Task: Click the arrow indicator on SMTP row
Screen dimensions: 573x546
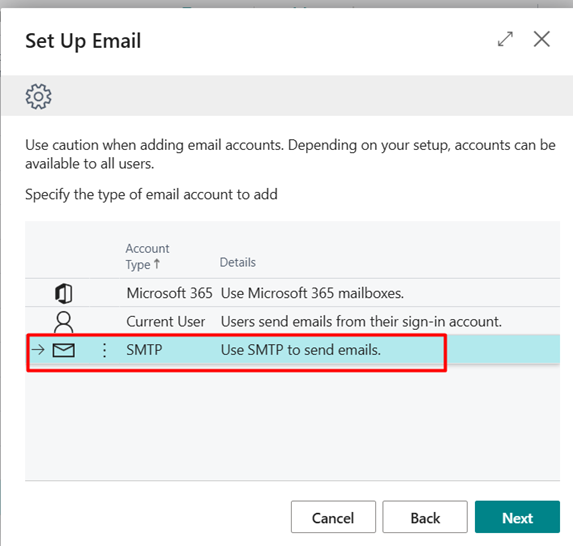Action: click(x=38, y=350)
